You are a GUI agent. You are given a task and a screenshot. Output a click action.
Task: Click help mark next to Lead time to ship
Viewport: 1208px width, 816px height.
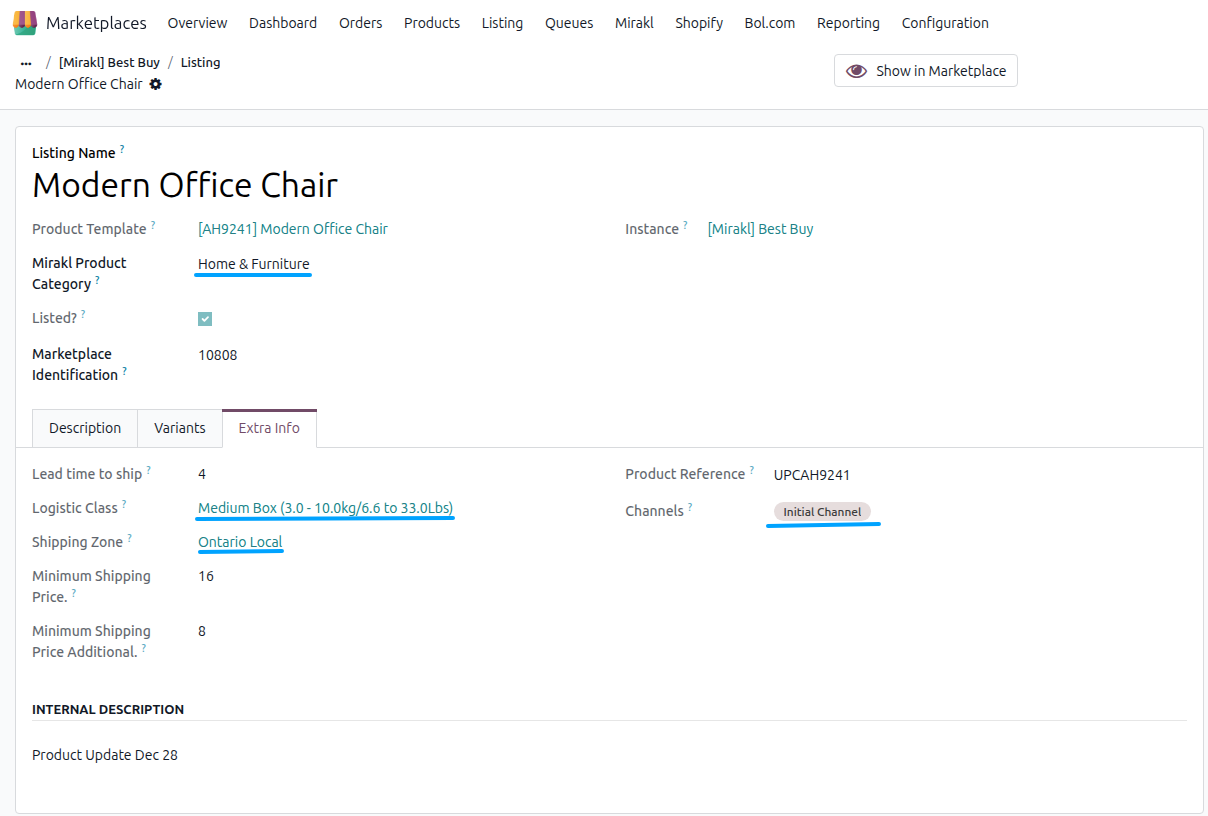[149, 470]
